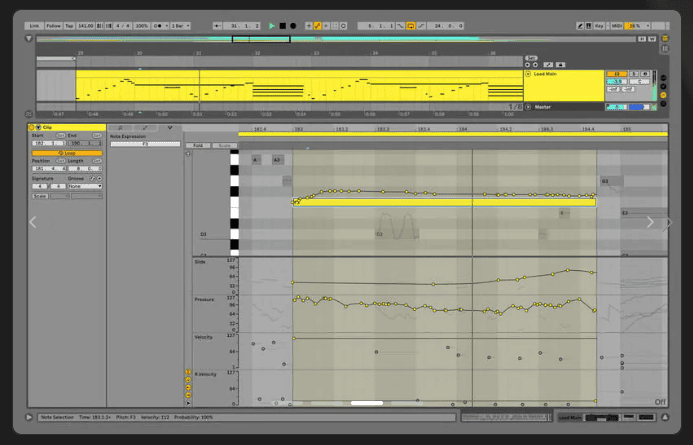Viewport: 693px width, 445px height.
Task: Toggle the Info View triangle in status bar
Action: pos(29,417)
